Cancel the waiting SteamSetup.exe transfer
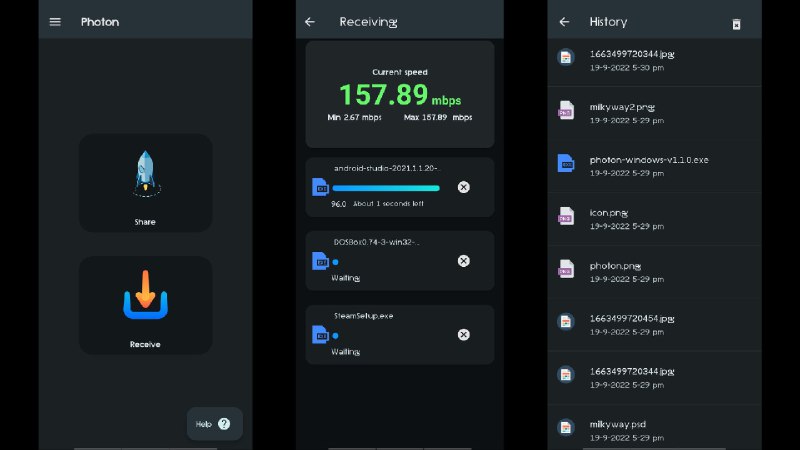Viewport: 800px width, 450px height. click(x=463, y=335)
